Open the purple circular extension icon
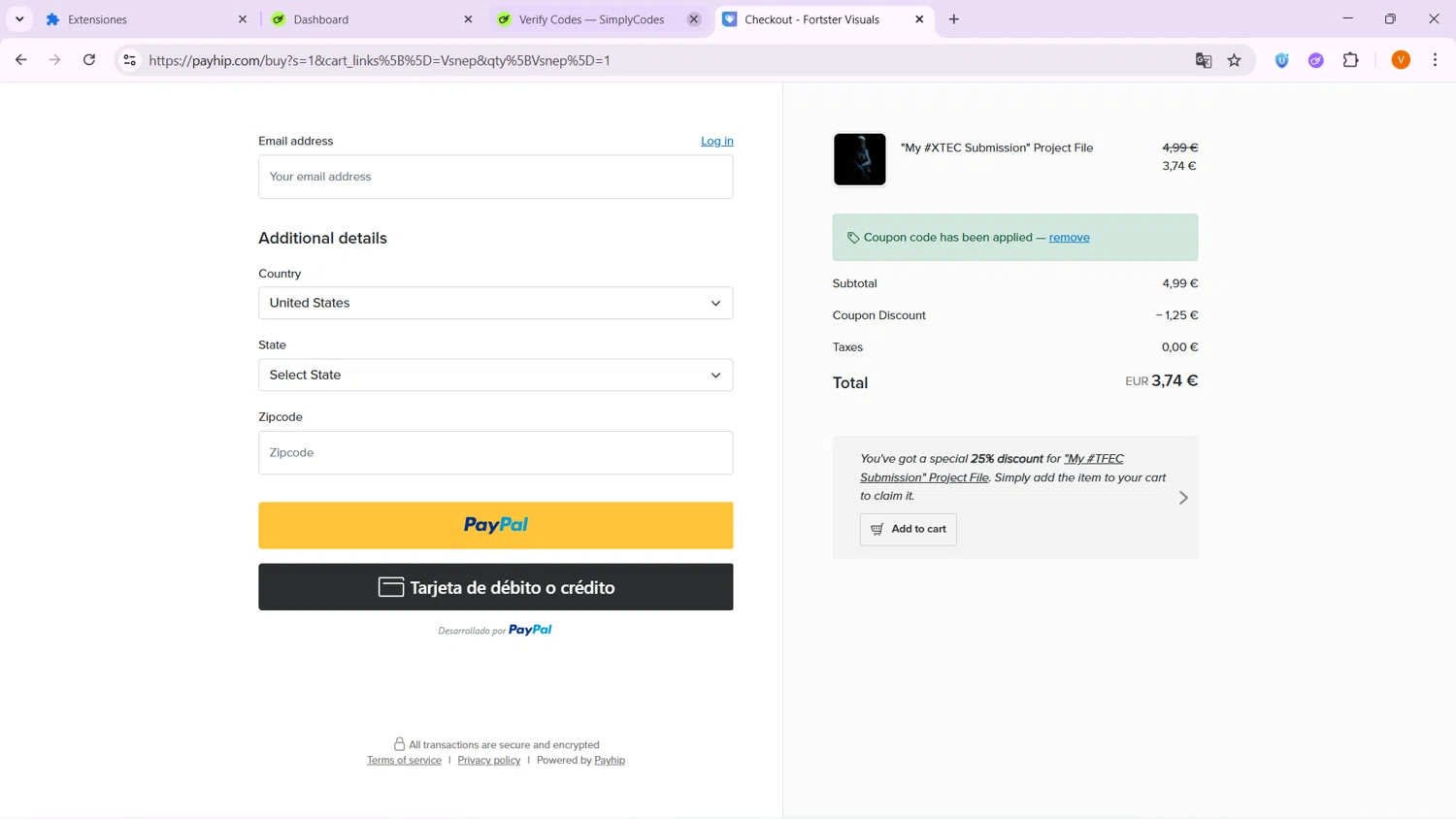 click(x=1316, y=60)
